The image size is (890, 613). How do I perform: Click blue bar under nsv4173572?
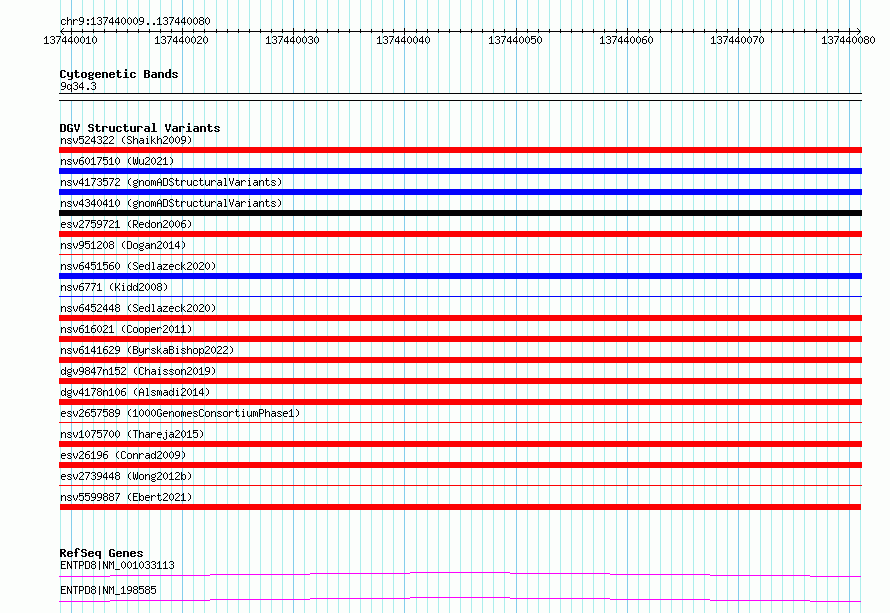click(x=460, y=192)
